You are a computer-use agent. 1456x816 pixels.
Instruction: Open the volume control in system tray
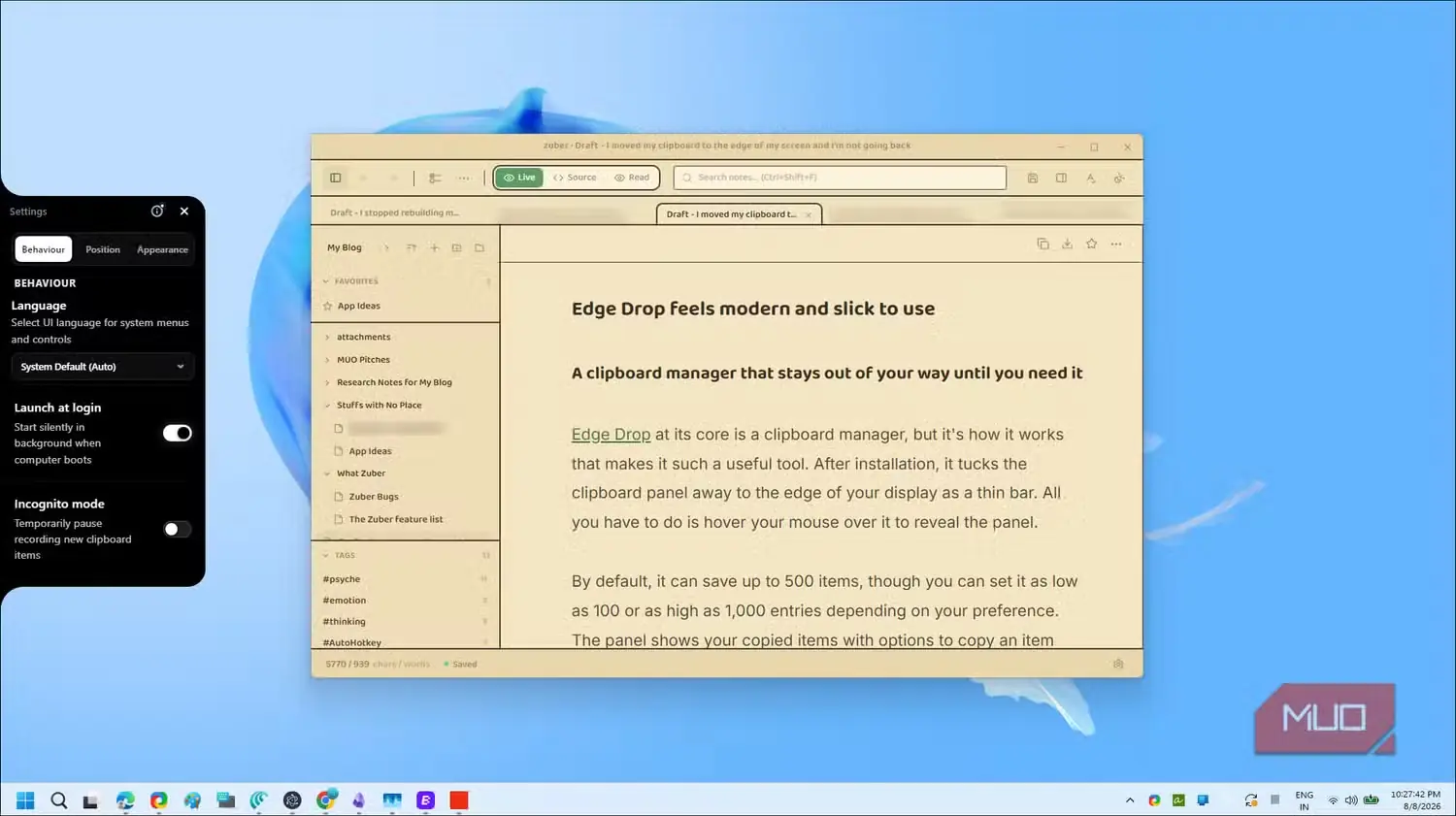pyautogui.click(x=1351, y=800)
